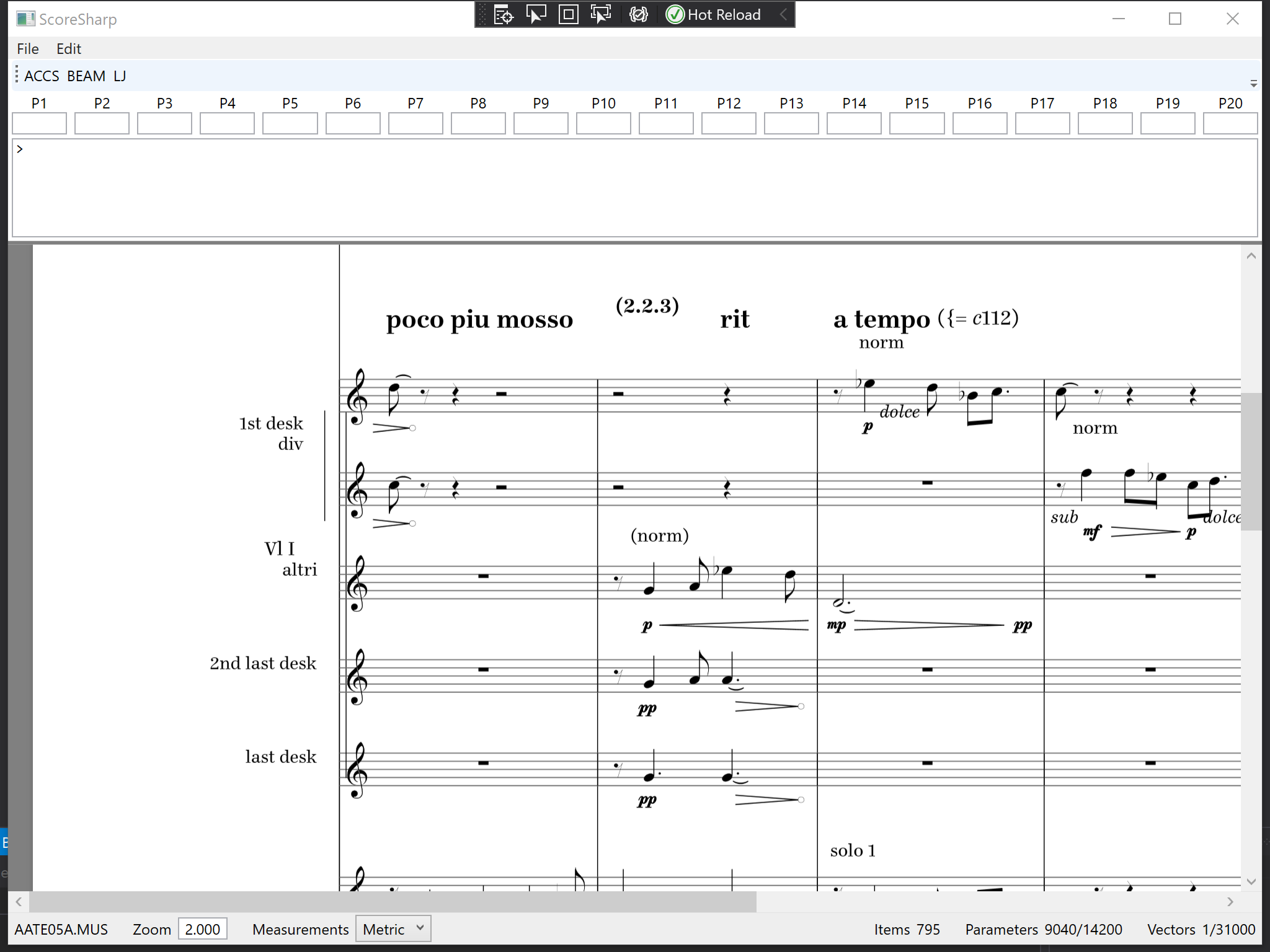Focus the P13 parameter field

pos(791,123)
